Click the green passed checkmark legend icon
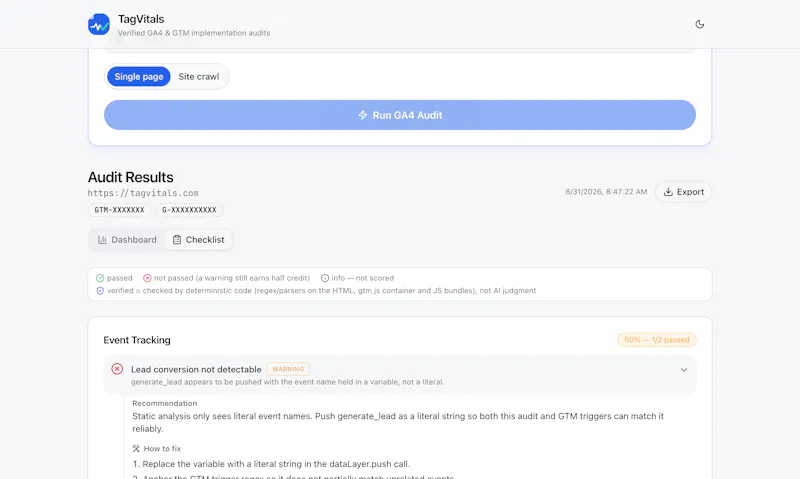The image size is (800, 479). 100,278
